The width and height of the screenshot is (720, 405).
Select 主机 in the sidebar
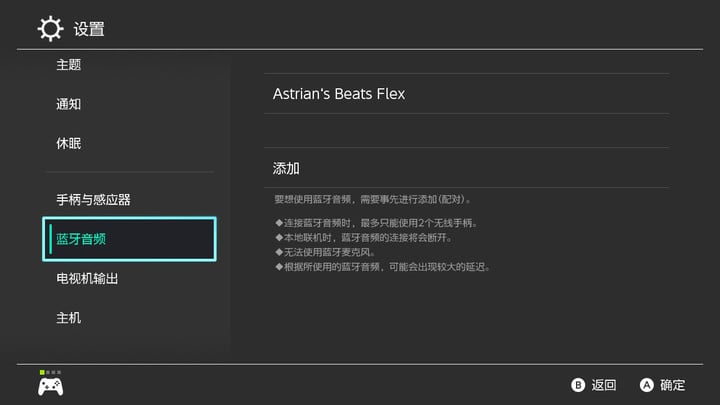[x=68, y=318]
